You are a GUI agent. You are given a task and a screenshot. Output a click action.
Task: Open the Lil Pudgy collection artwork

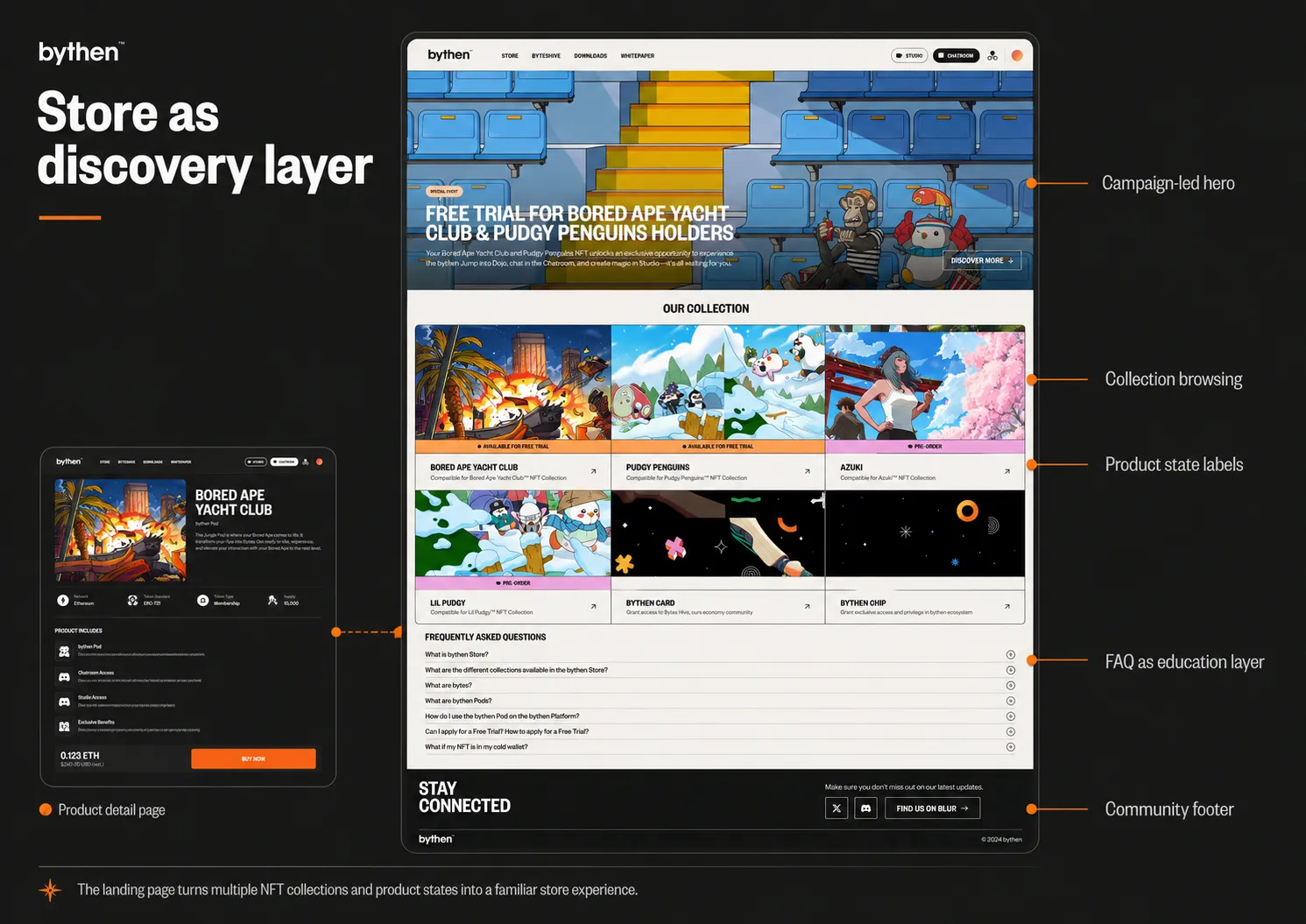point(513,533)
